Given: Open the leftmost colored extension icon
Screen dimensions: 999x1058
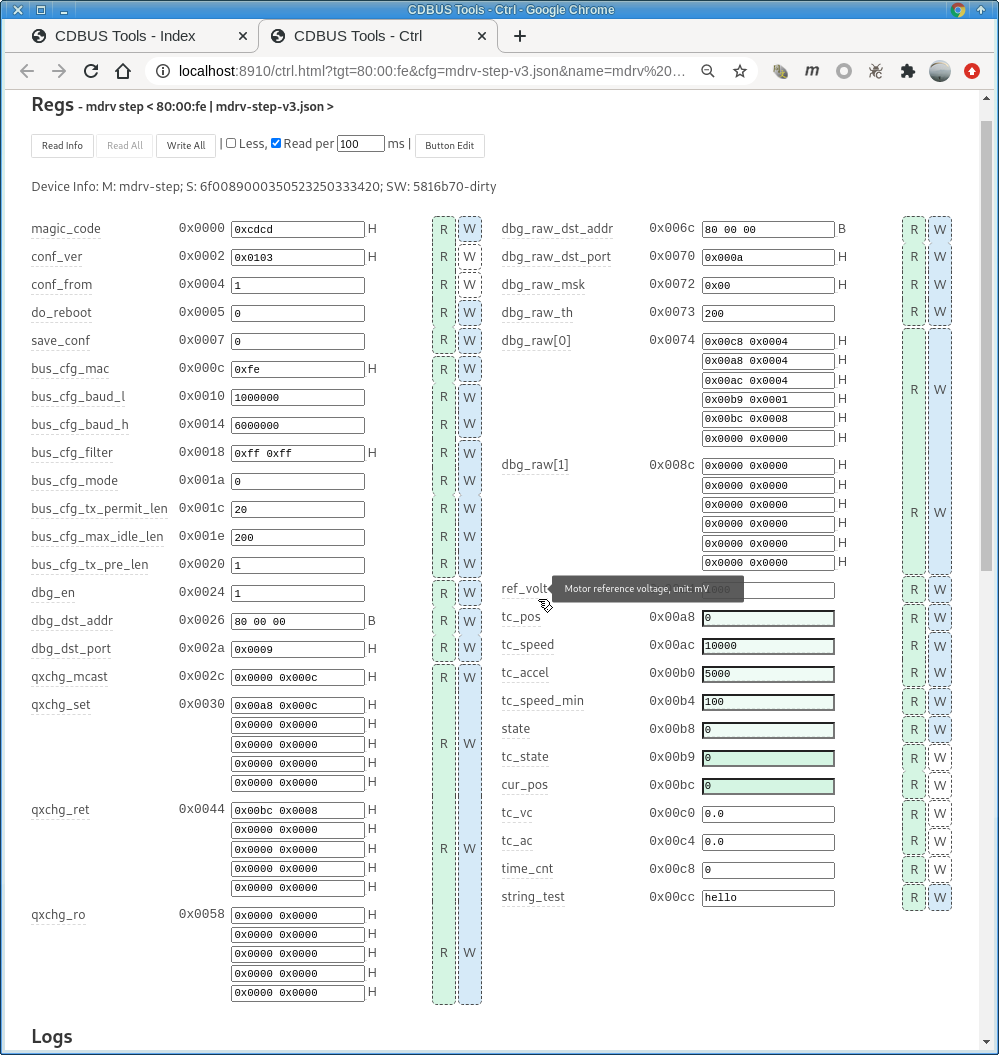Looking at the screenshot, I should coord(780,71).
